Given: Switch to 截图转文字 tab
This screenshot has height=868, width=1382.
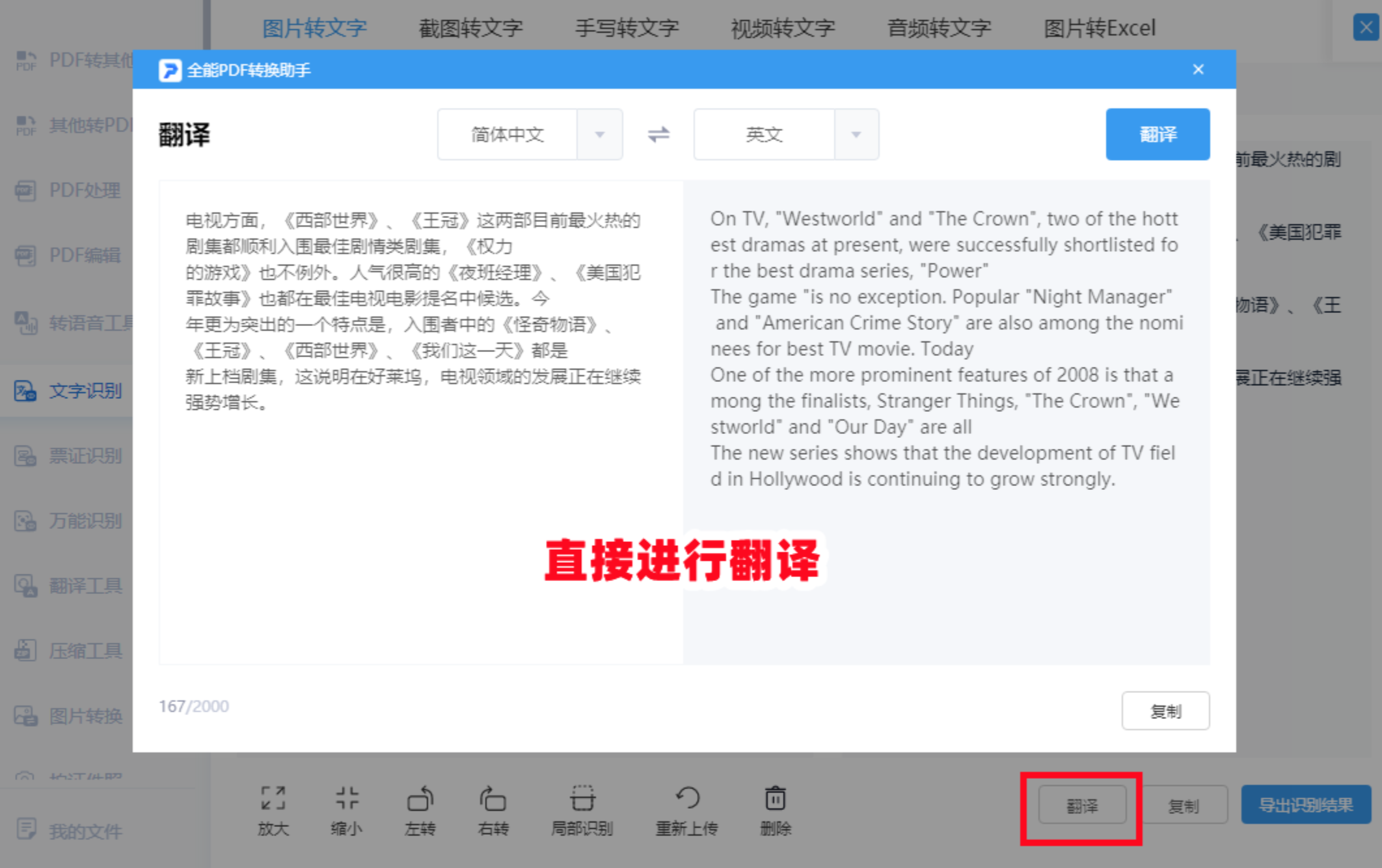Looking at the screenshot, I should 470,28.
